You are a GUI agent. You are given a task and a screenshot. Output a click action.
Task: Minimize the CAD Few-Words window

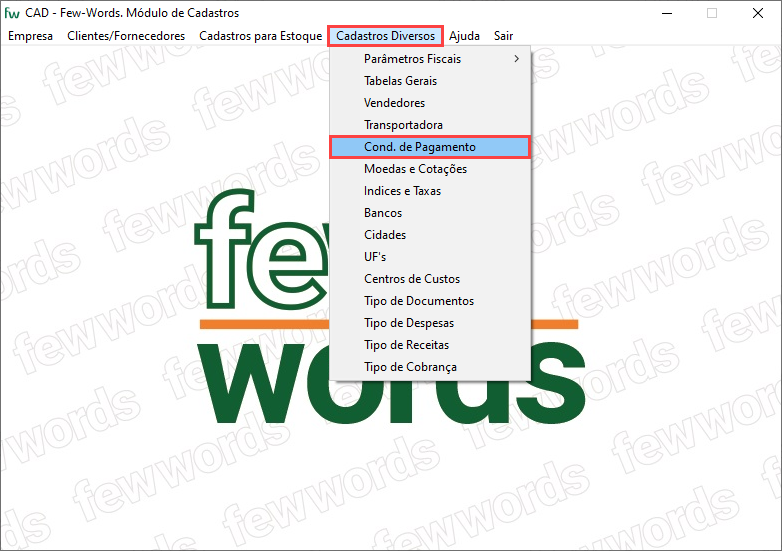coord(667,13)
